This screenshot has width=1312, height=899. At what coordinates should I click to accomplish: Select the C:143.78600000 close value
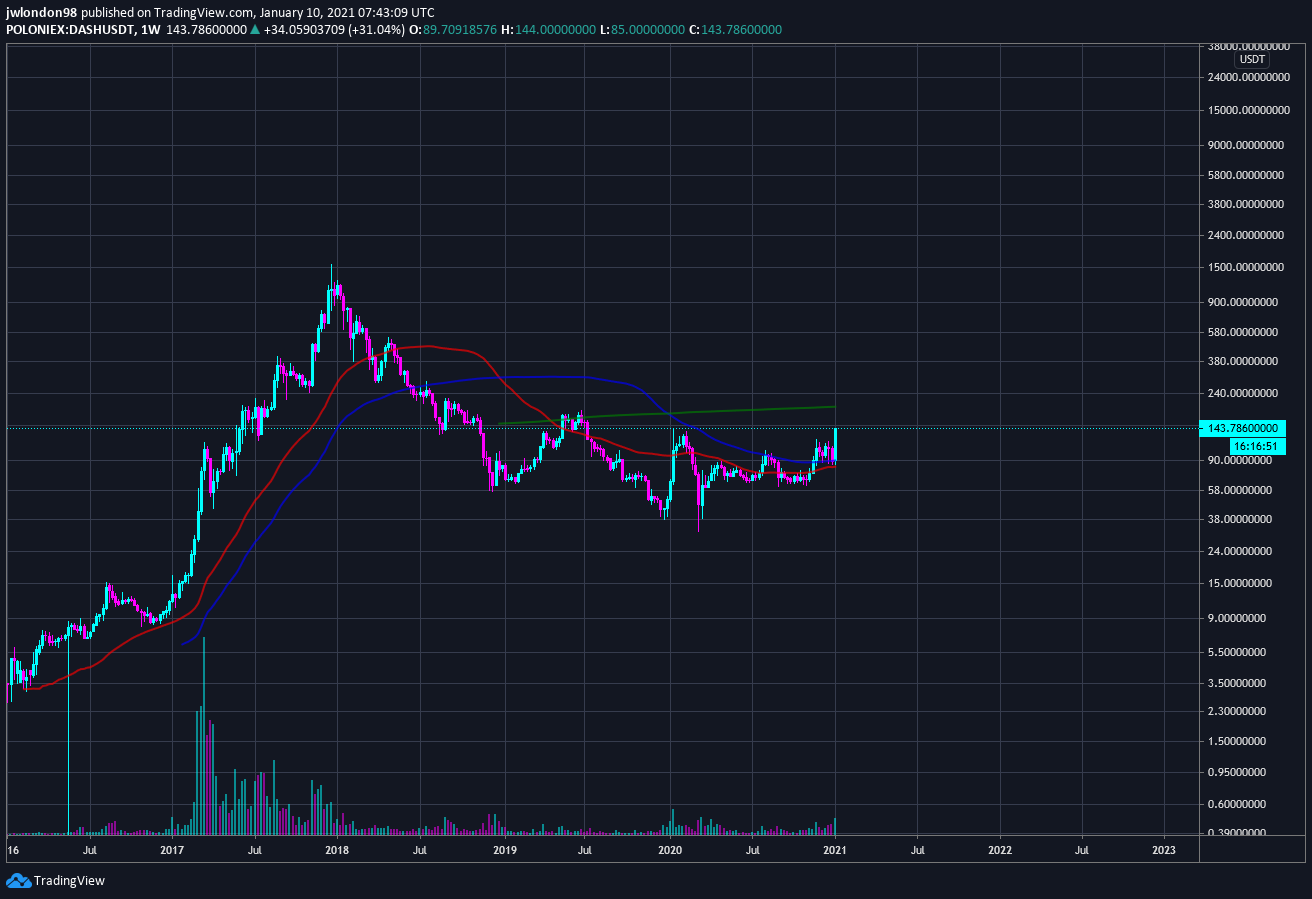(x=735, y=30)
